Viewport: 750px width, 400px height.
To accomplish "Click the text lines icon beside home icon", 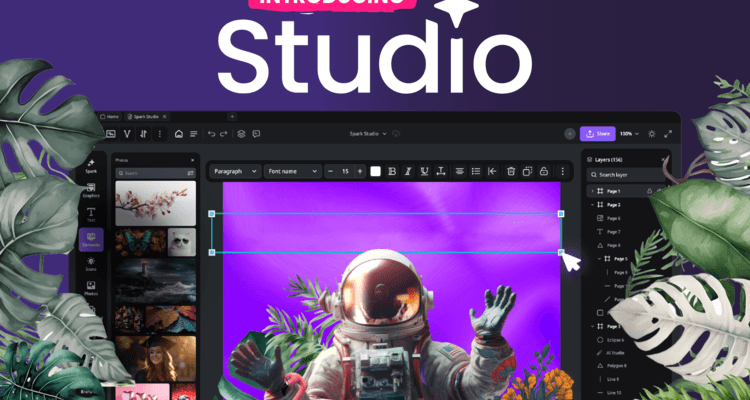I will [x=193, y=134].
